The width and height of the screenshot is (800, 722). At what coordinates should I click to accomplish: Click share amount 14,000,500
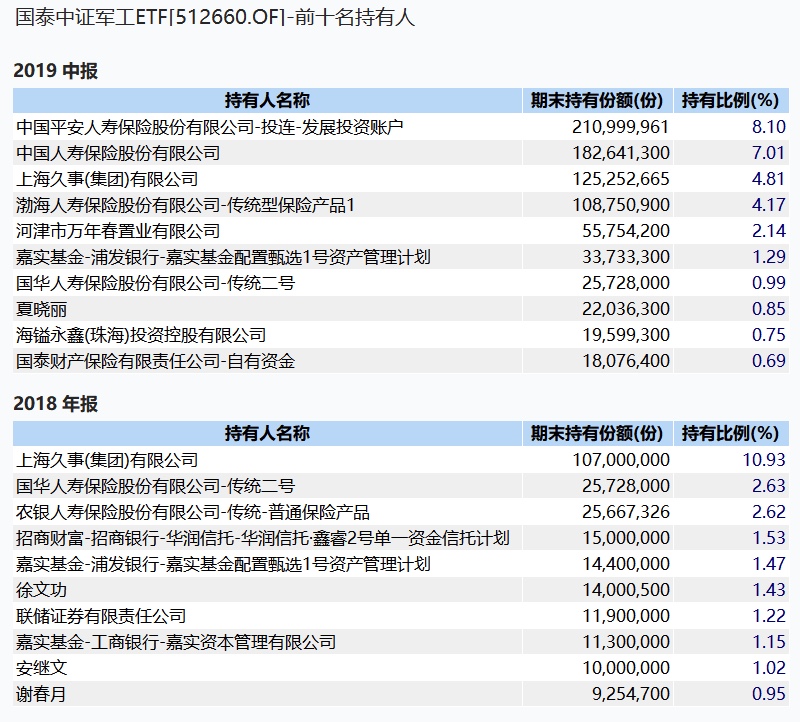coord(626,590)
